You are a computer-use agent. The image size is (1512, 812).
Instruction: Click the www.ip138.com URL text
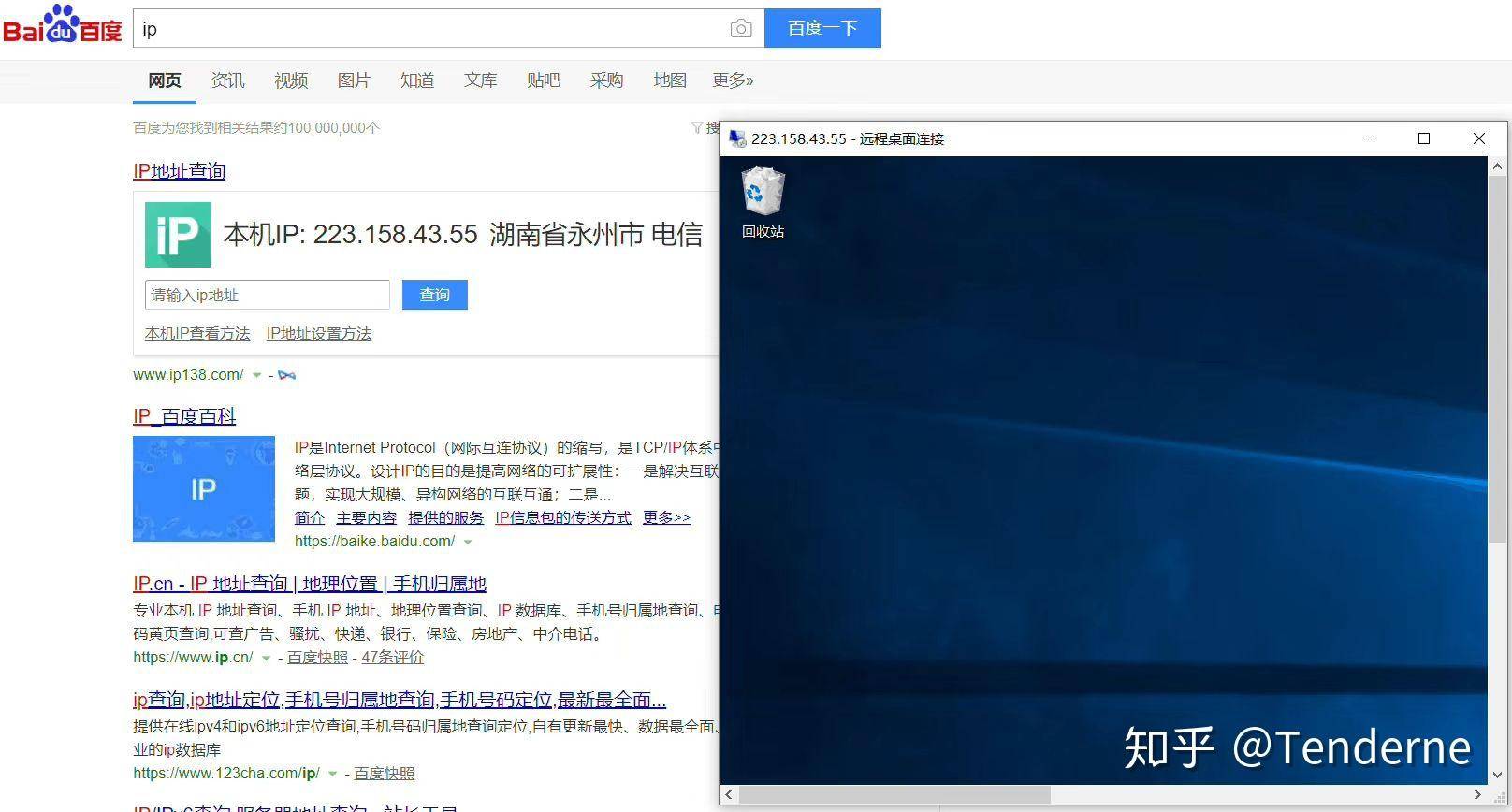click(188, 375)
